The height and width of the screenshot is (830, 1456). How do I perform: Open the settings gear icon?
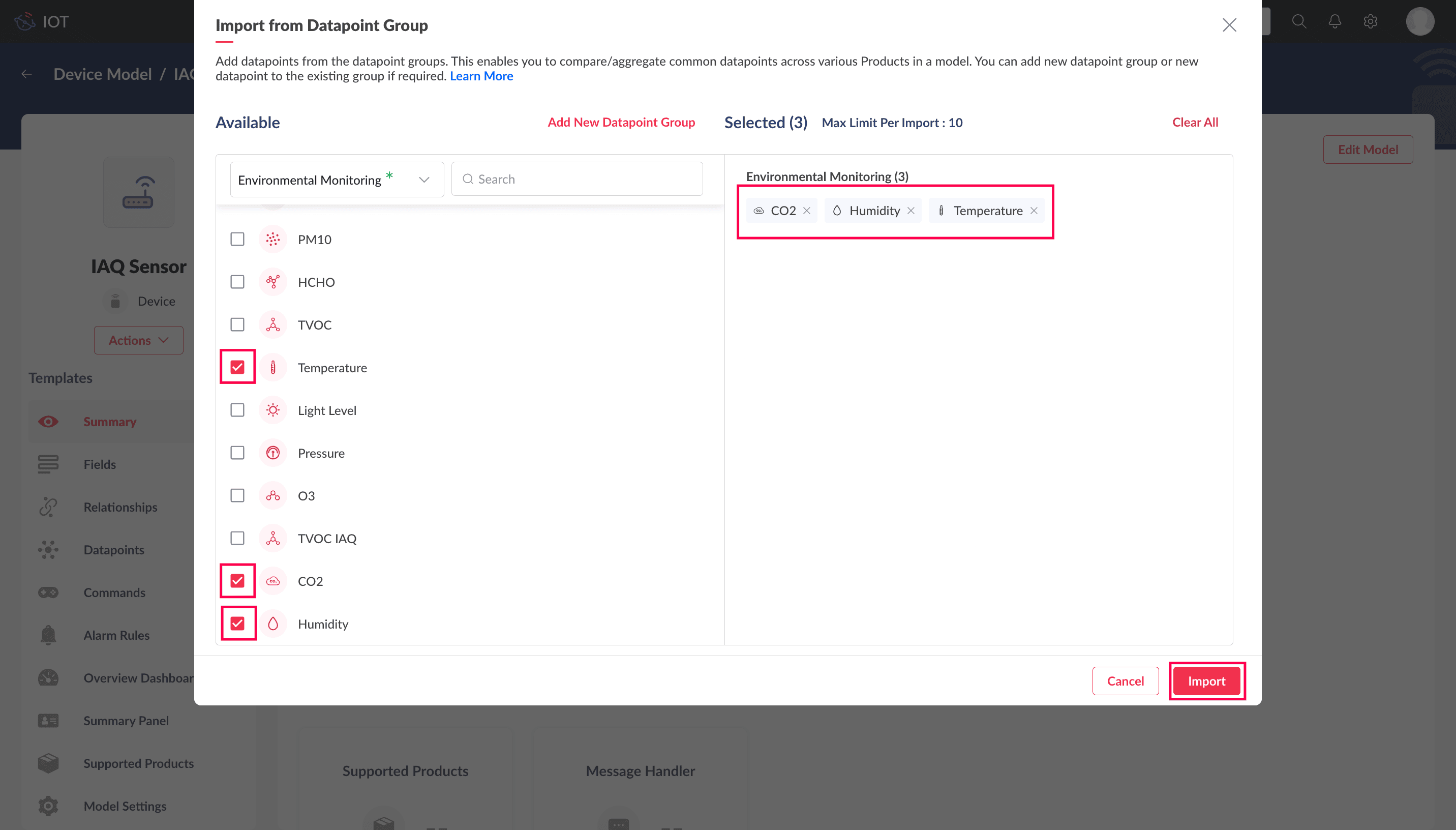tap(1371, 22)
